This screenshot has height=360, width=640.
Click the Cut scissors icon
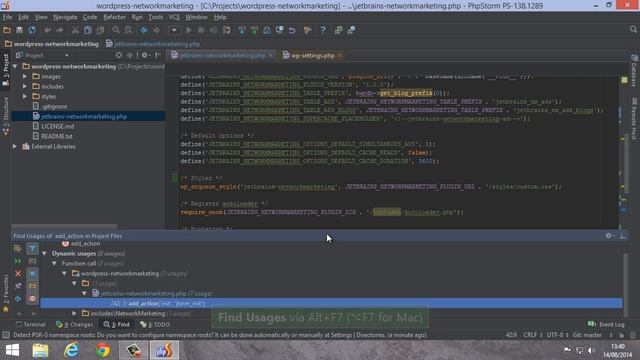pyautogui.click(x=75, y=30)
